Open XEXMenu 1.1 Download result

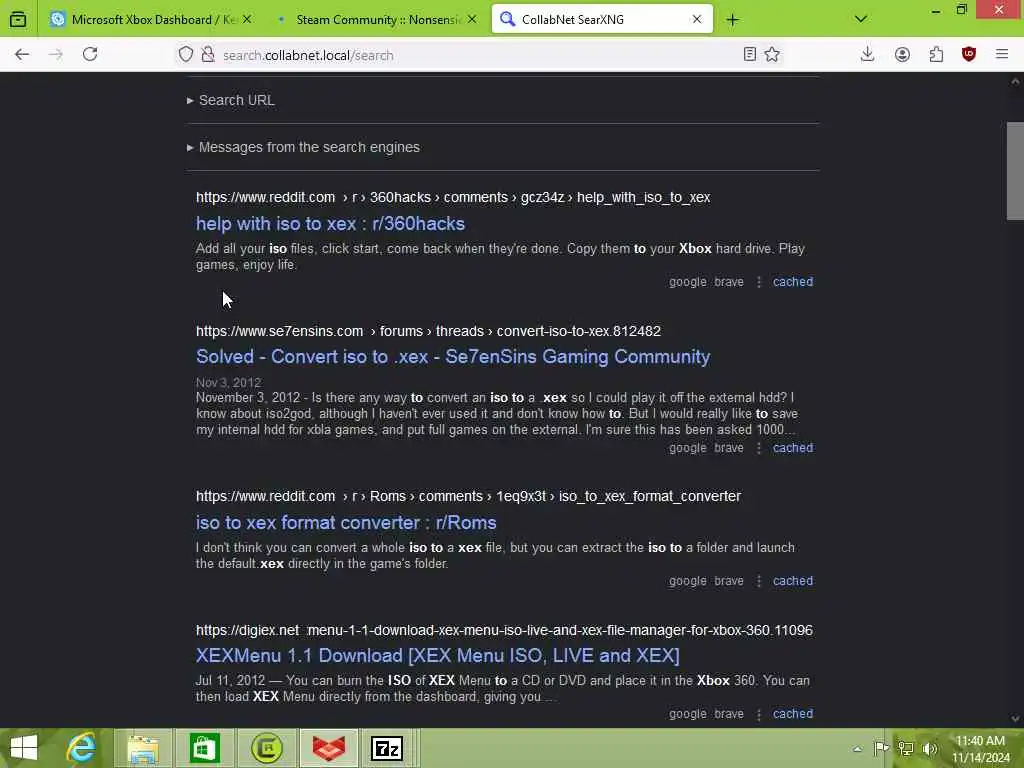tap(438, 656)
